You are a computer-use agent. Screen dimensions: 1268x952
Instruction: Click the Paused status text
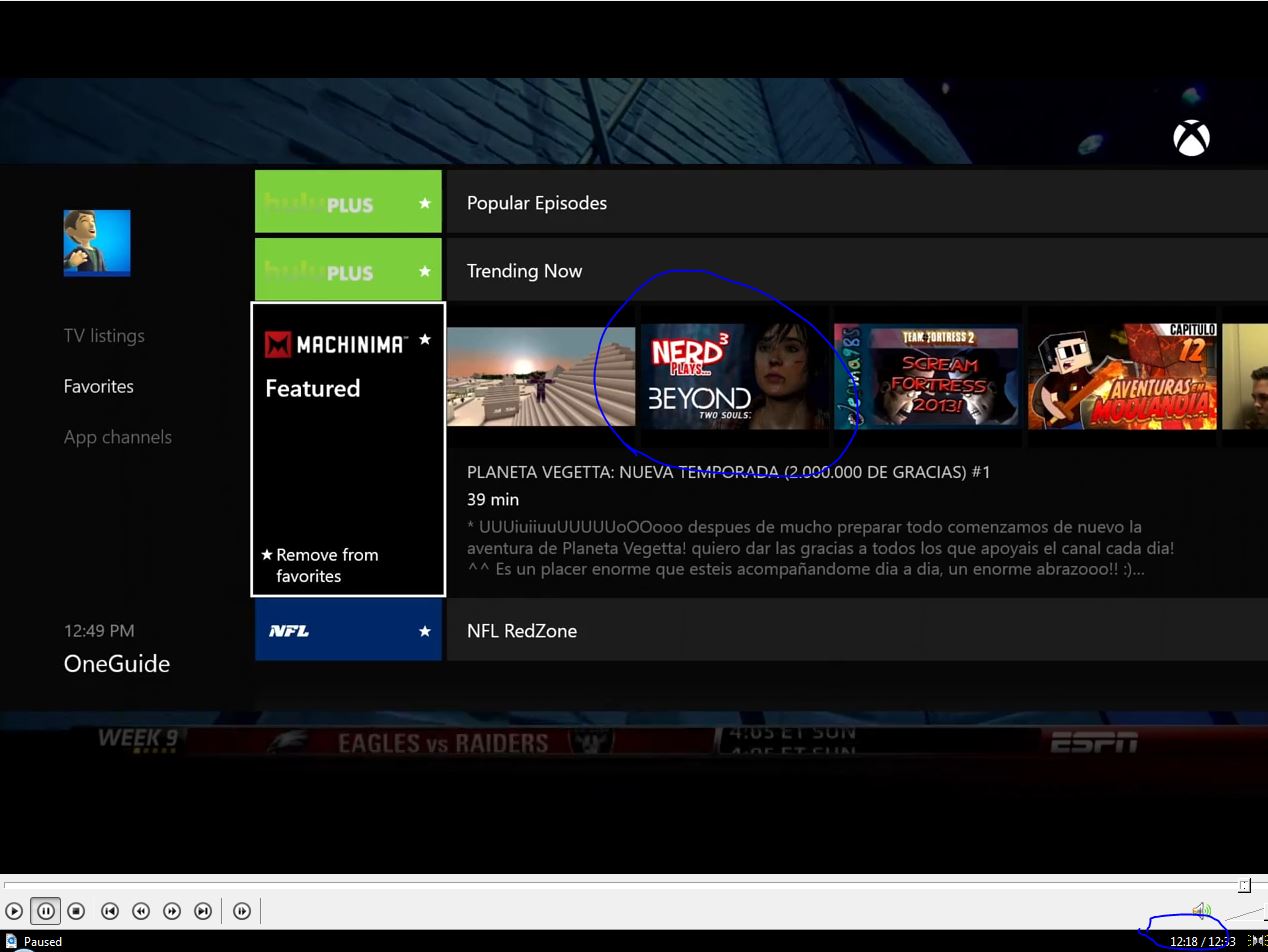pyautogui.click(x=43, y=941)
